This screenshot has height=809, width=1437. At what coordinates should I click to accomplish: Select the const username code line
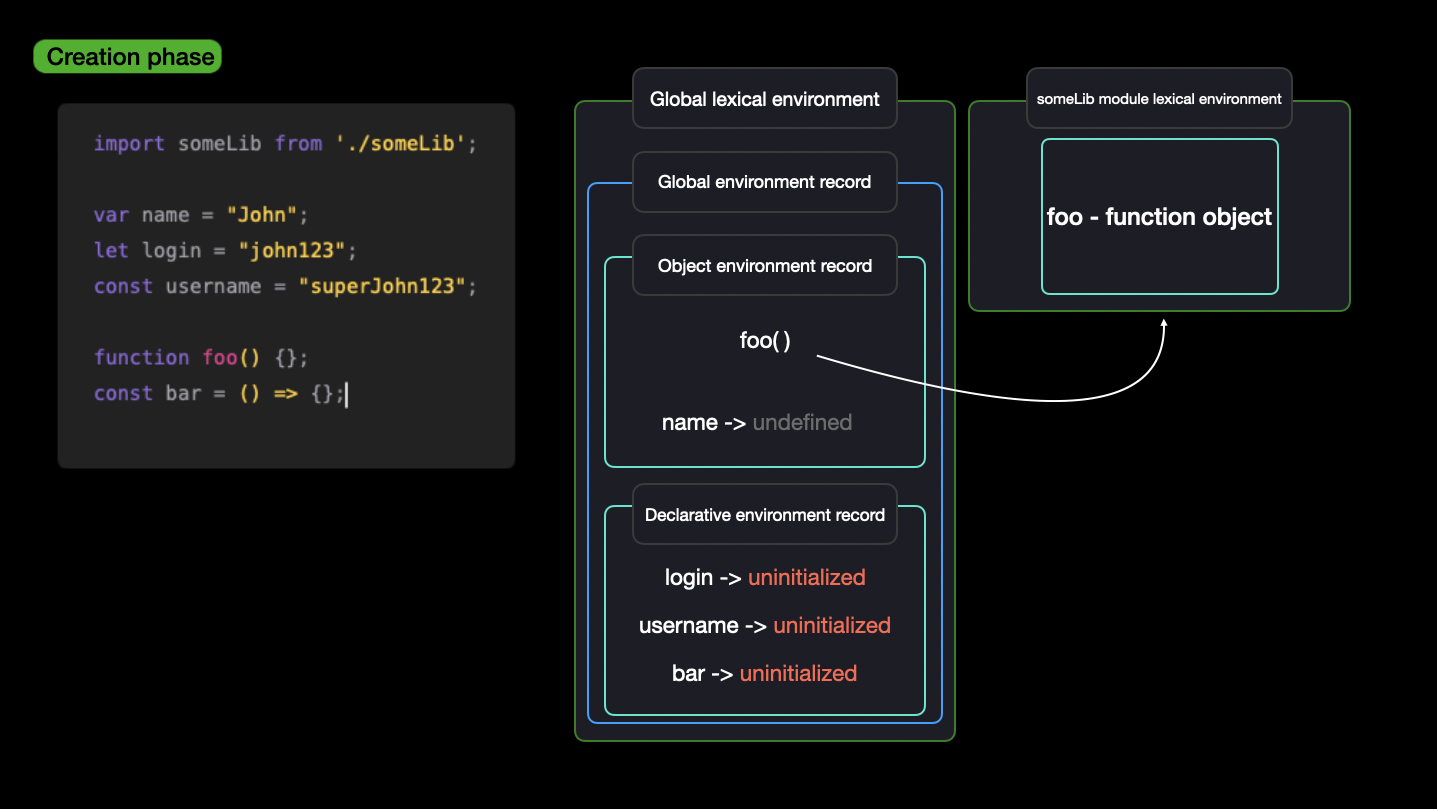[x=286, y=286]
